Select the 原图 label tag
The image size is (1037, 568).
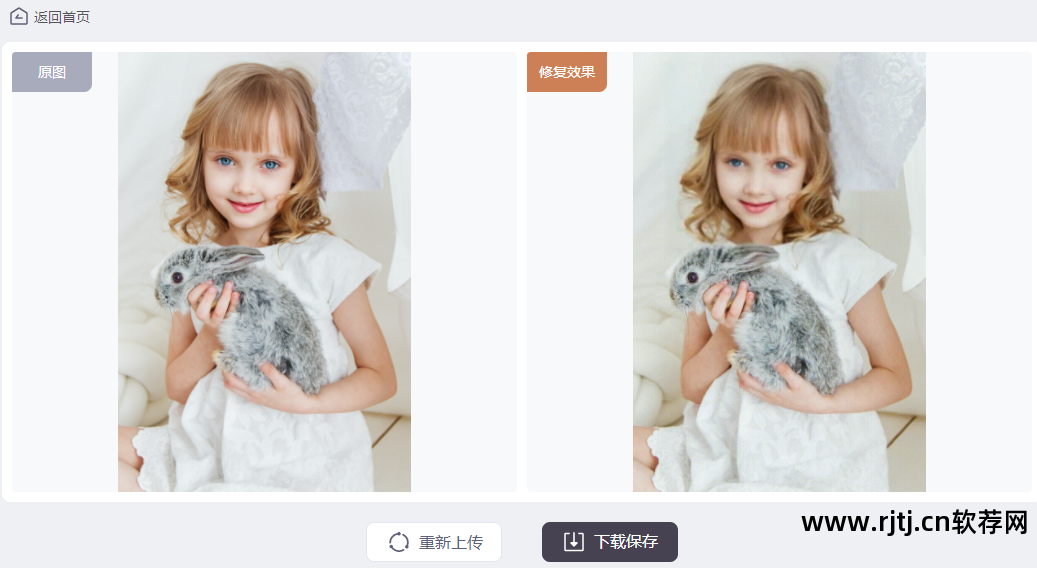pos(52,72)
